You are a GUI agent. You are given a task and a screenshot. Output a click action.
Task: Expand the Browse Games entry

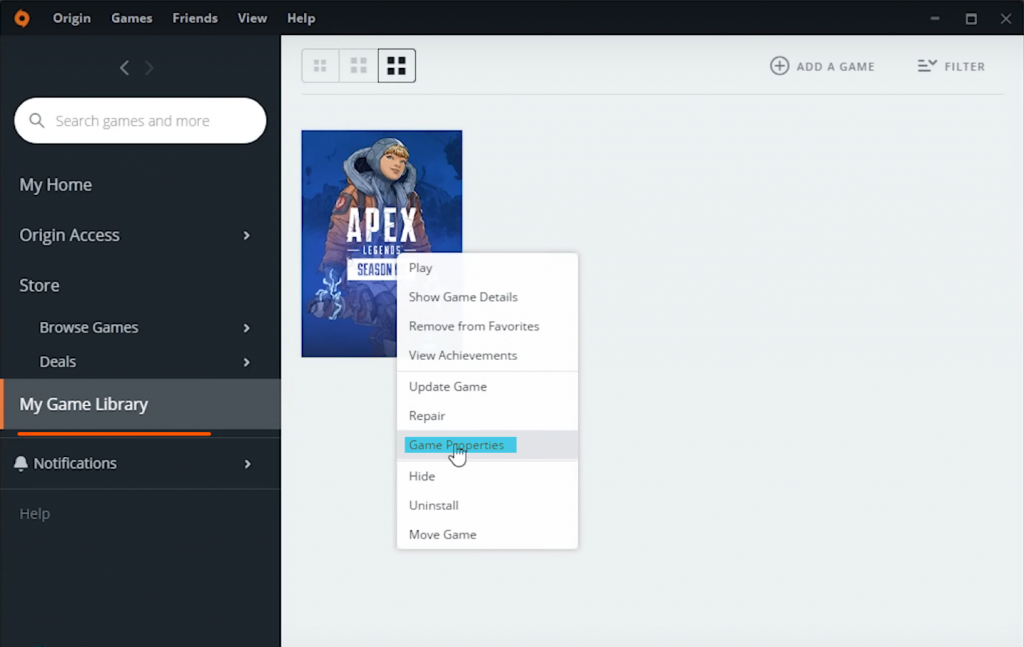245,327
